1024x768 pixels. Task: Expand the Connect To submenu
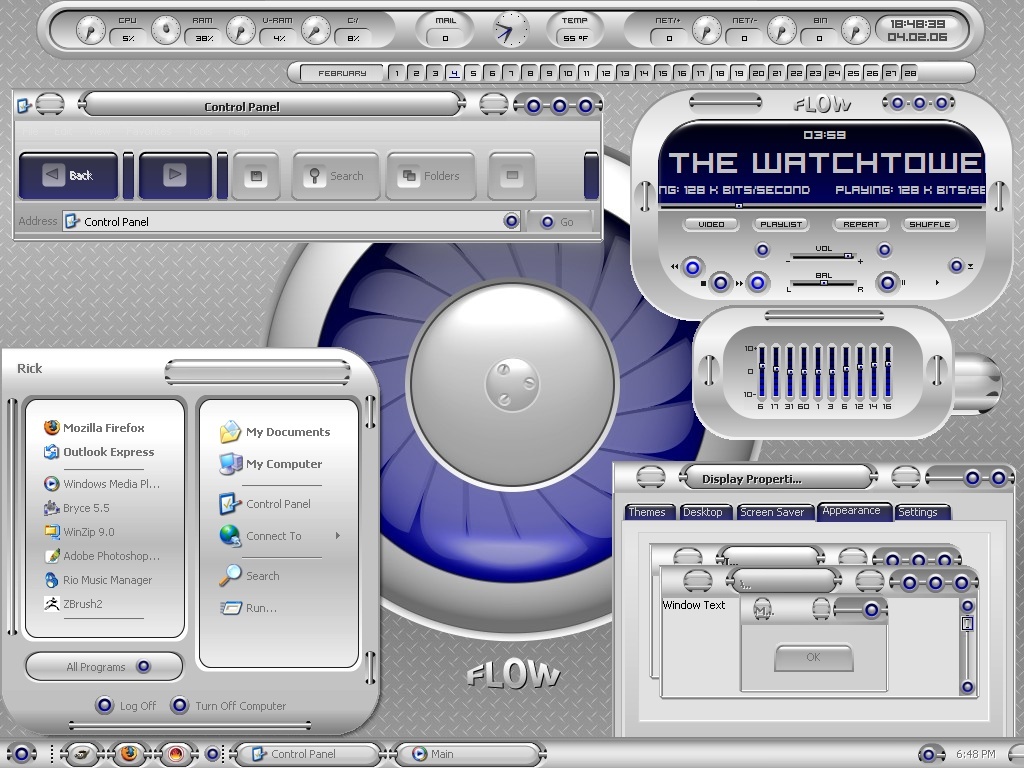pyautogui.click(x=337, y=536)
